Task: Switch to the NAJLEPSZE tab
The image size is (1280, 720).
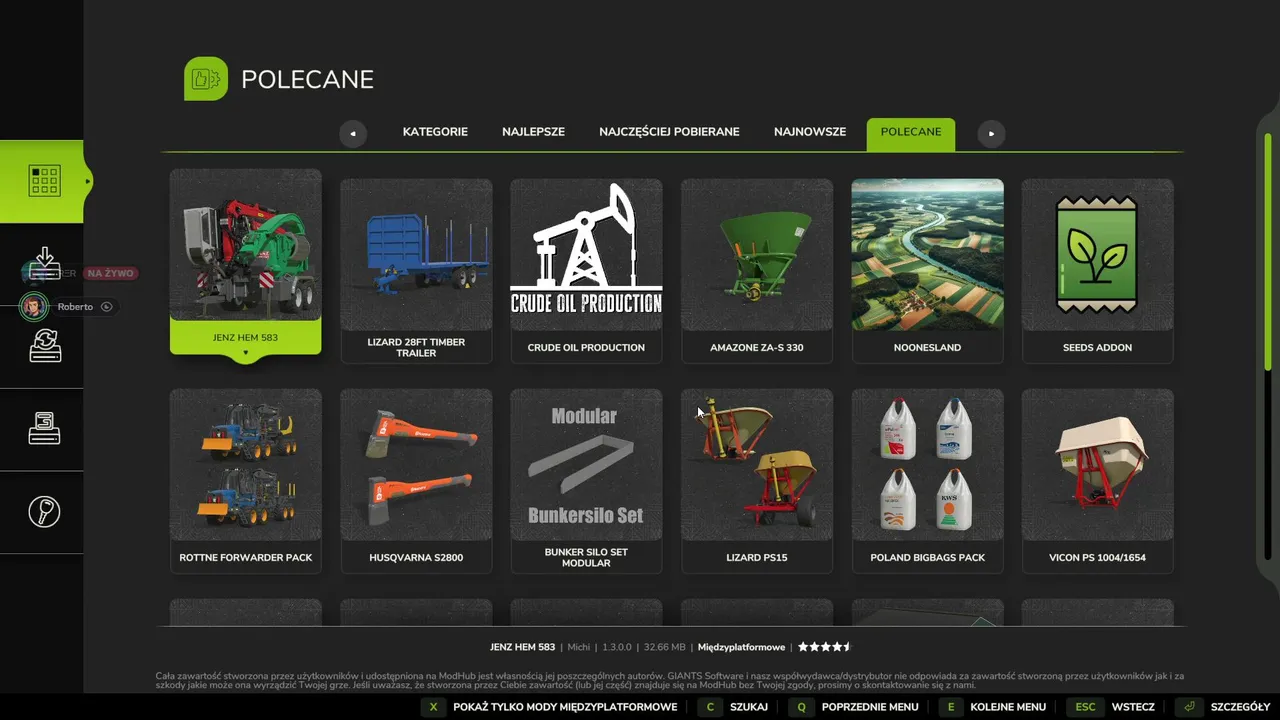Action: [533, 132]
